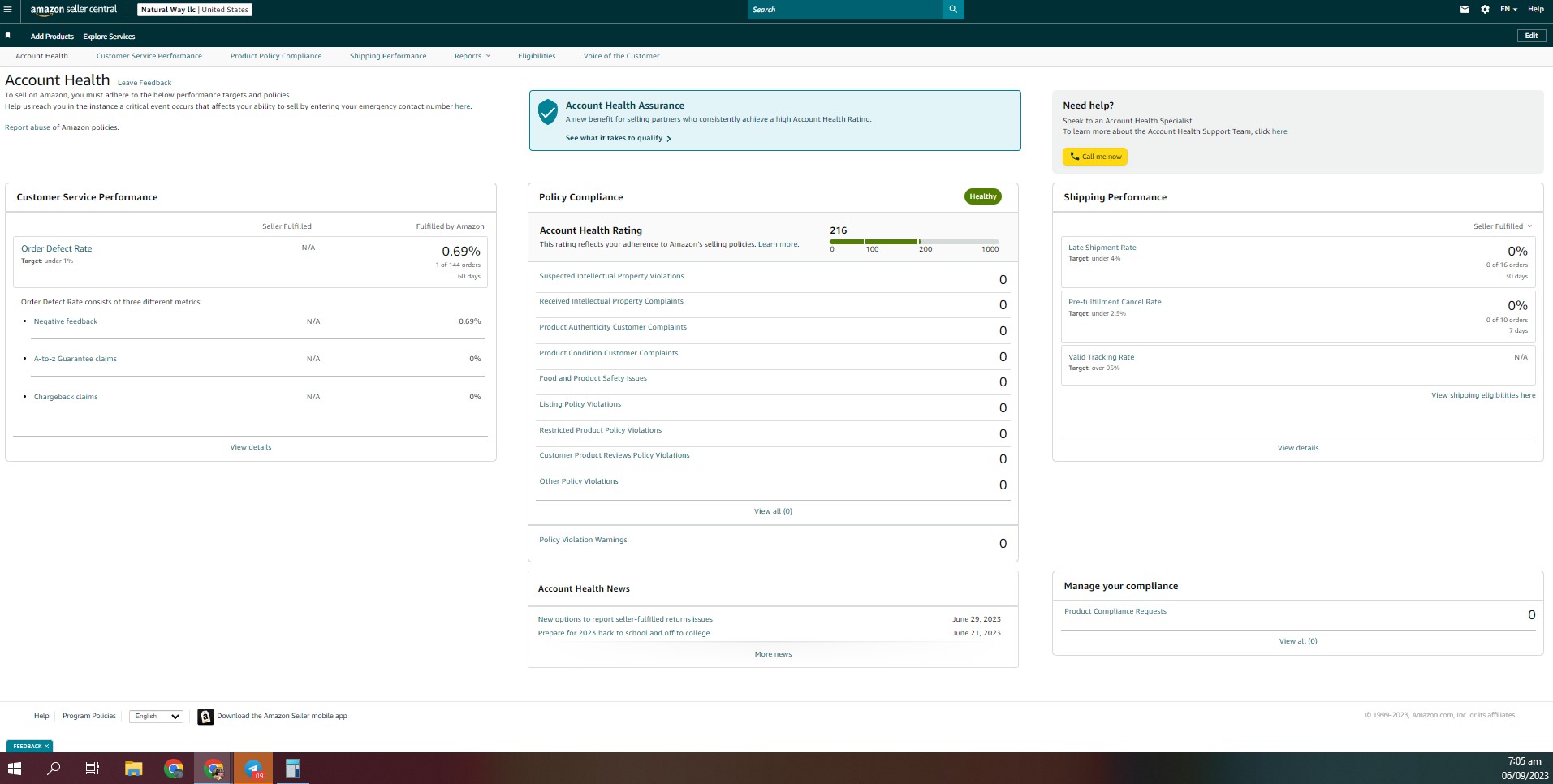Image resolution: width=1553 pixels, height=784 pixels.
Task: View details of Customer Service Performance
Action: click(x=251, y=447)
